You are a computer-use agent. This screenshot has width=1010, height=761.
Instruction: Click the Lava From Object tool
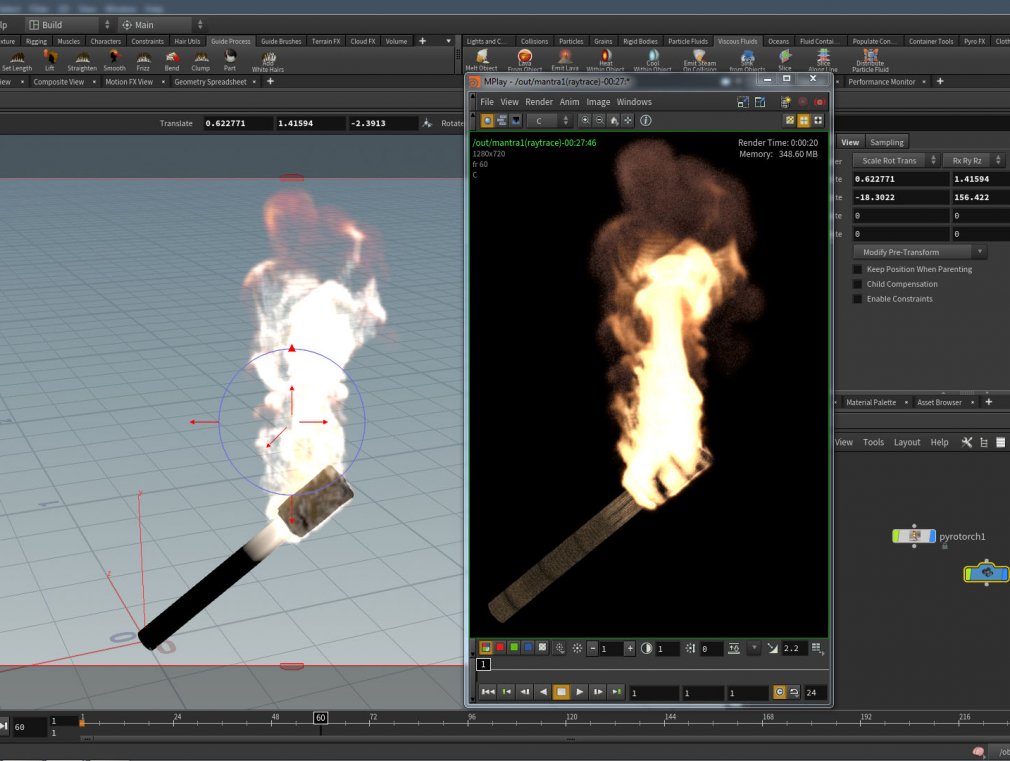click(524, 61)
